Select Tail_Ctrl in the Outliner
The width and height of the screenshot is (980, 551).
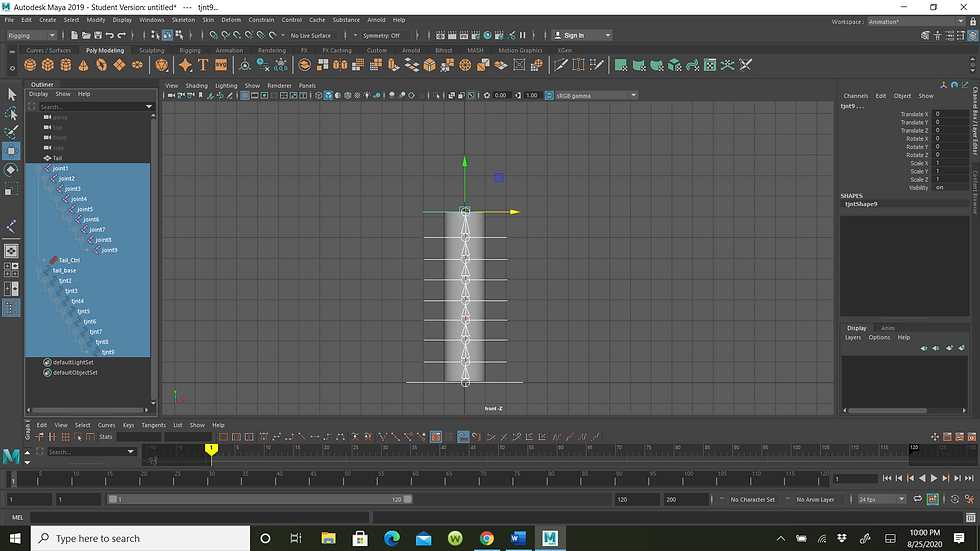click(x=69, y=260)
